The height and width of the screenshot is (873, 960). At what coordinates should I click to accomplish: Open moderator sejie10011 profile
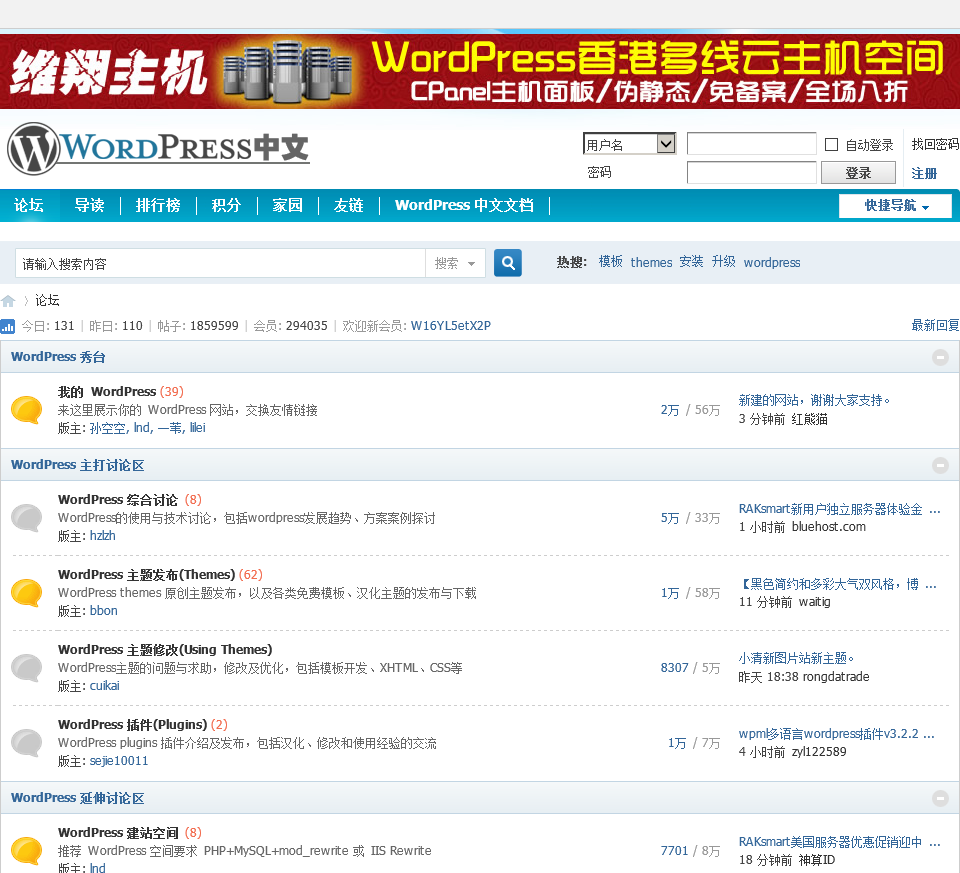119,761
